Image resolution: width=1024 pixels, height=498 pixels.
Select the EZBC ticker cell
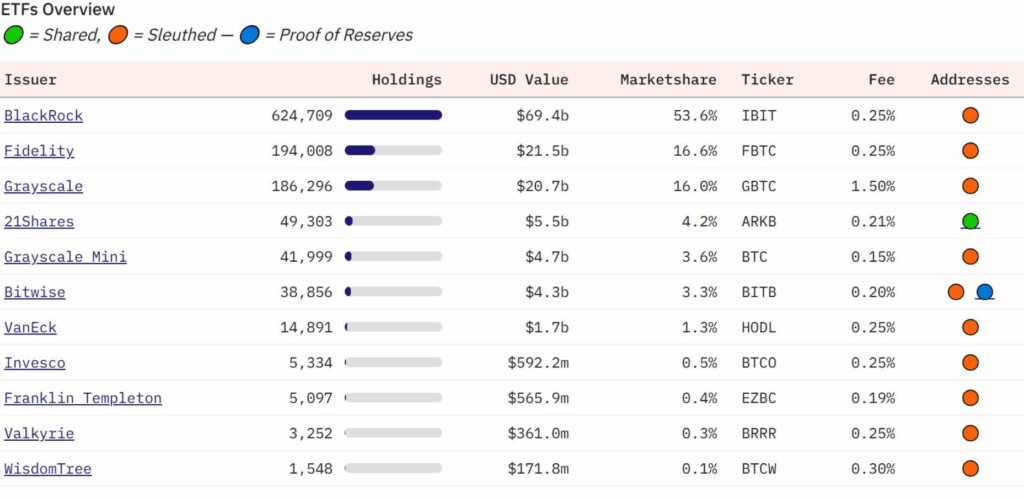[x=759, y=397]
